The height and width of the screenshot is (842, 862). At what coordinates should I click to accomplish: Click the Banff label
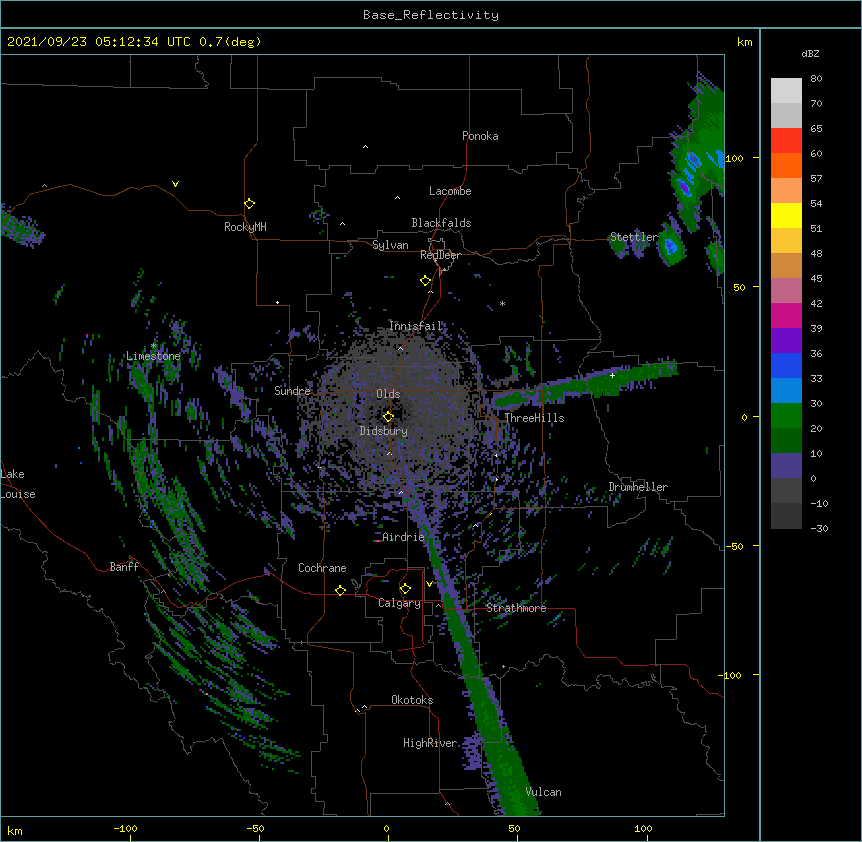tap(124, 567)
